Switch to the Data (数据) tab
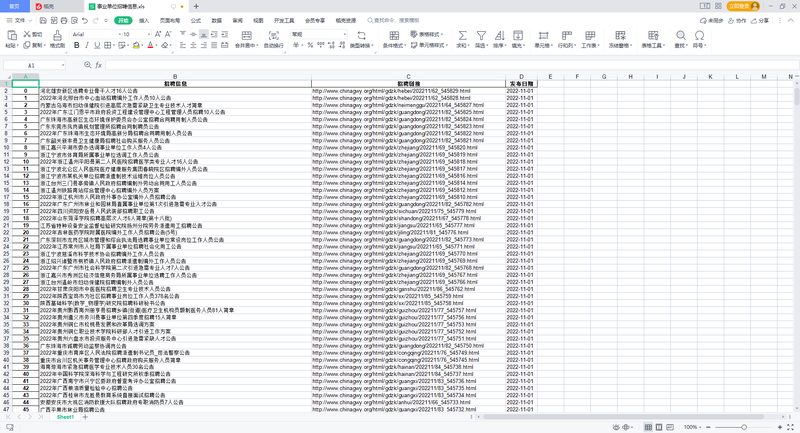The height and width of the screenshot is (433, 800). click(217, 20)
